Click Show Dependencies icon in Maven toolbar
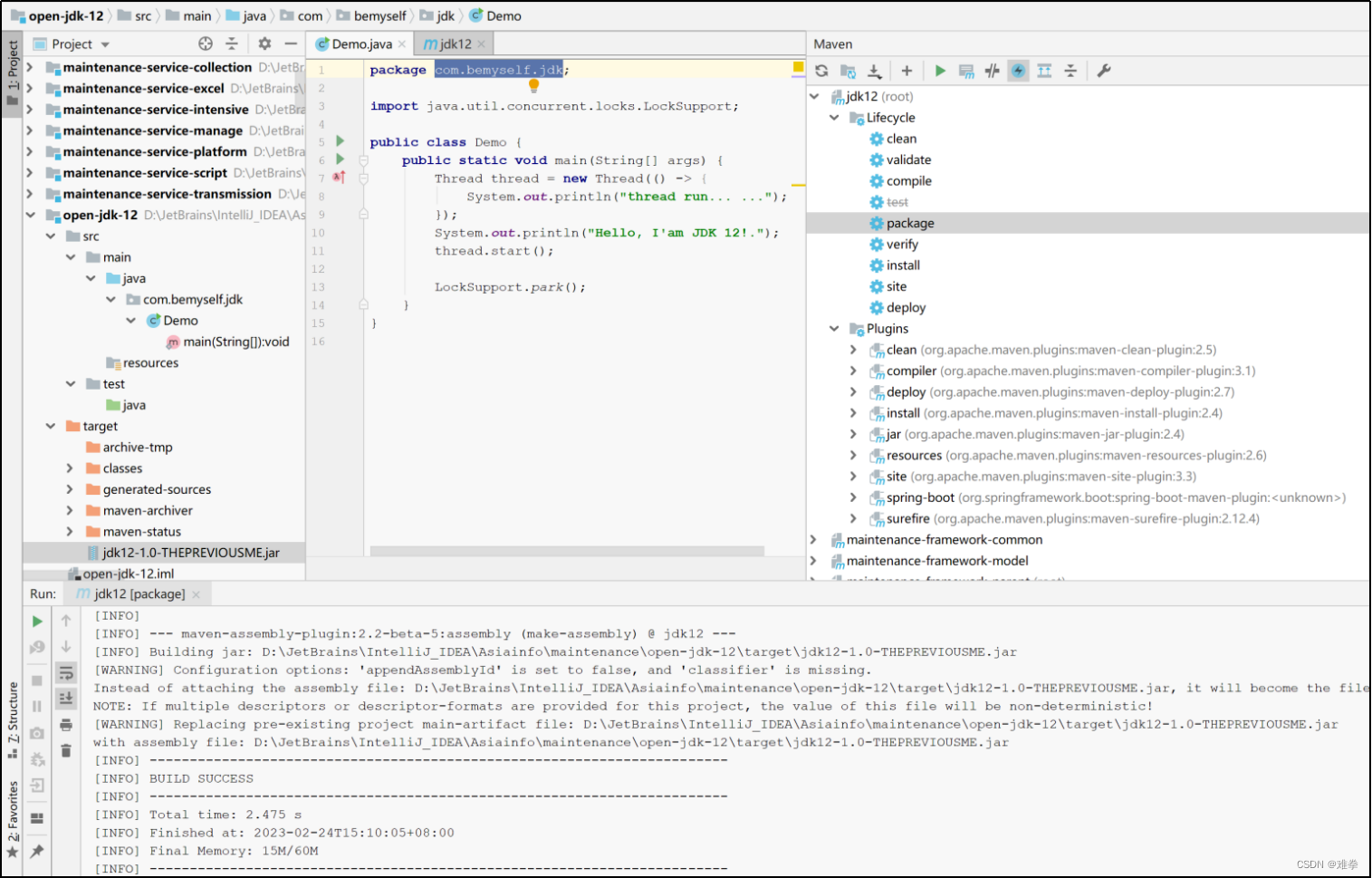1372x878 pixels. click(x=1044, y=71)
